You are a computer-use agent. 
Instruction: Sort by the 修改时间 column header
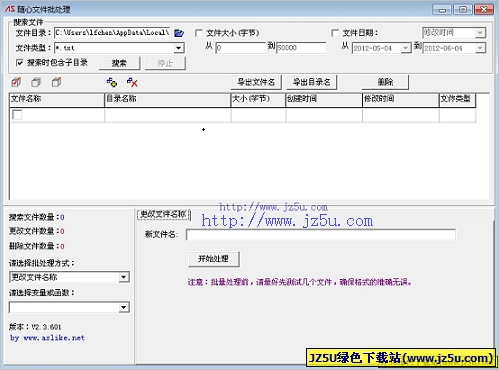[401, 100]
